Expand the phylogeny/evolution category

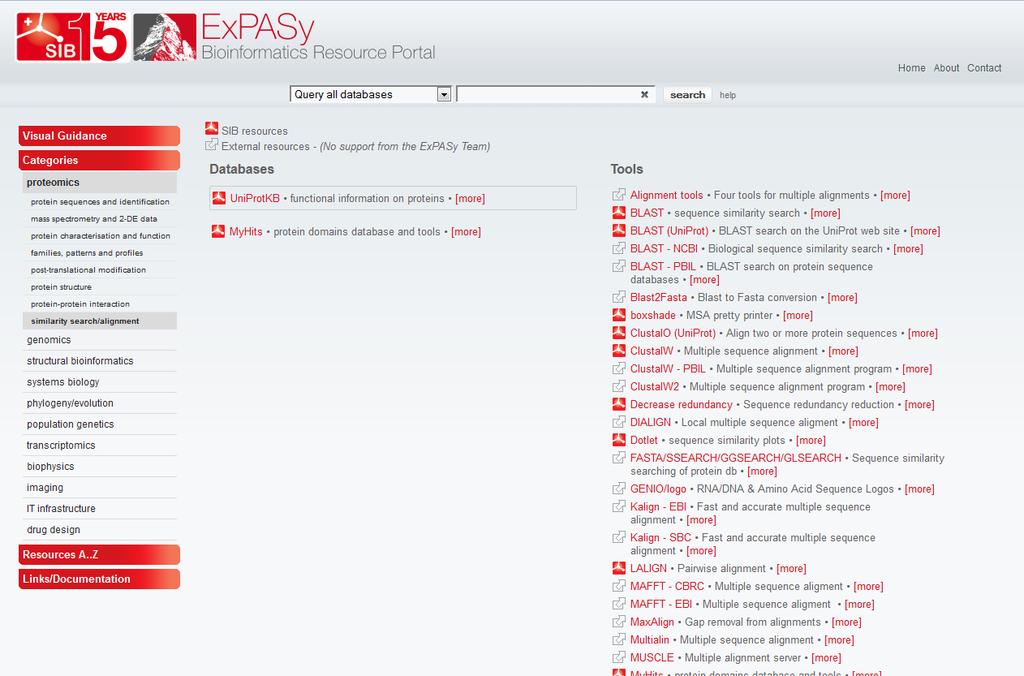100,403
